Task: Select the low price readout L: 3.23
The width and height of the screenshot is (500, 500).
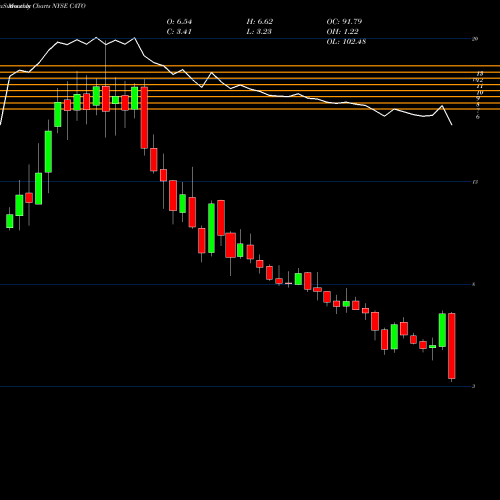Action: click(259, 32)
